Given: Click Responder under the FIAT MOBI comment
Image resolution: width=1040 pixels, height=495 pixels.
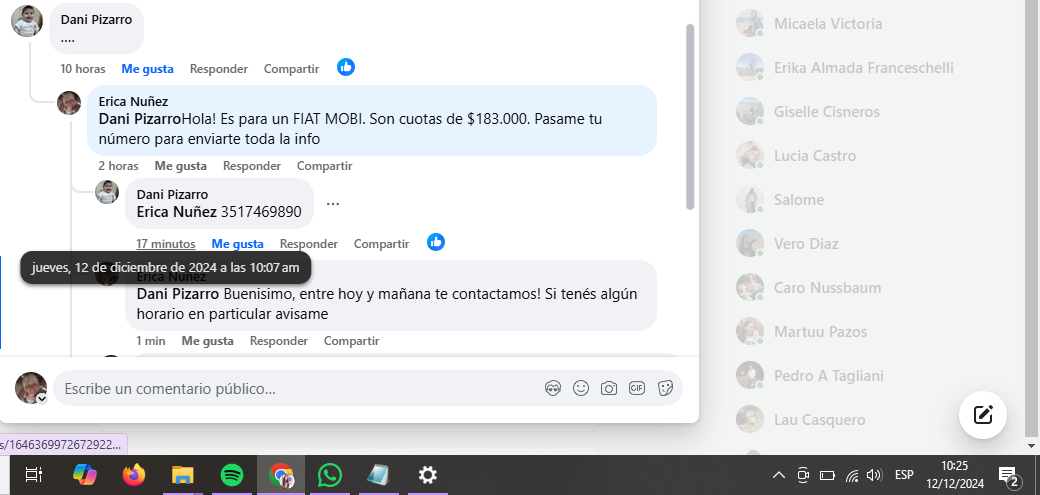Looking at the screenshot, I should point(251,166).
